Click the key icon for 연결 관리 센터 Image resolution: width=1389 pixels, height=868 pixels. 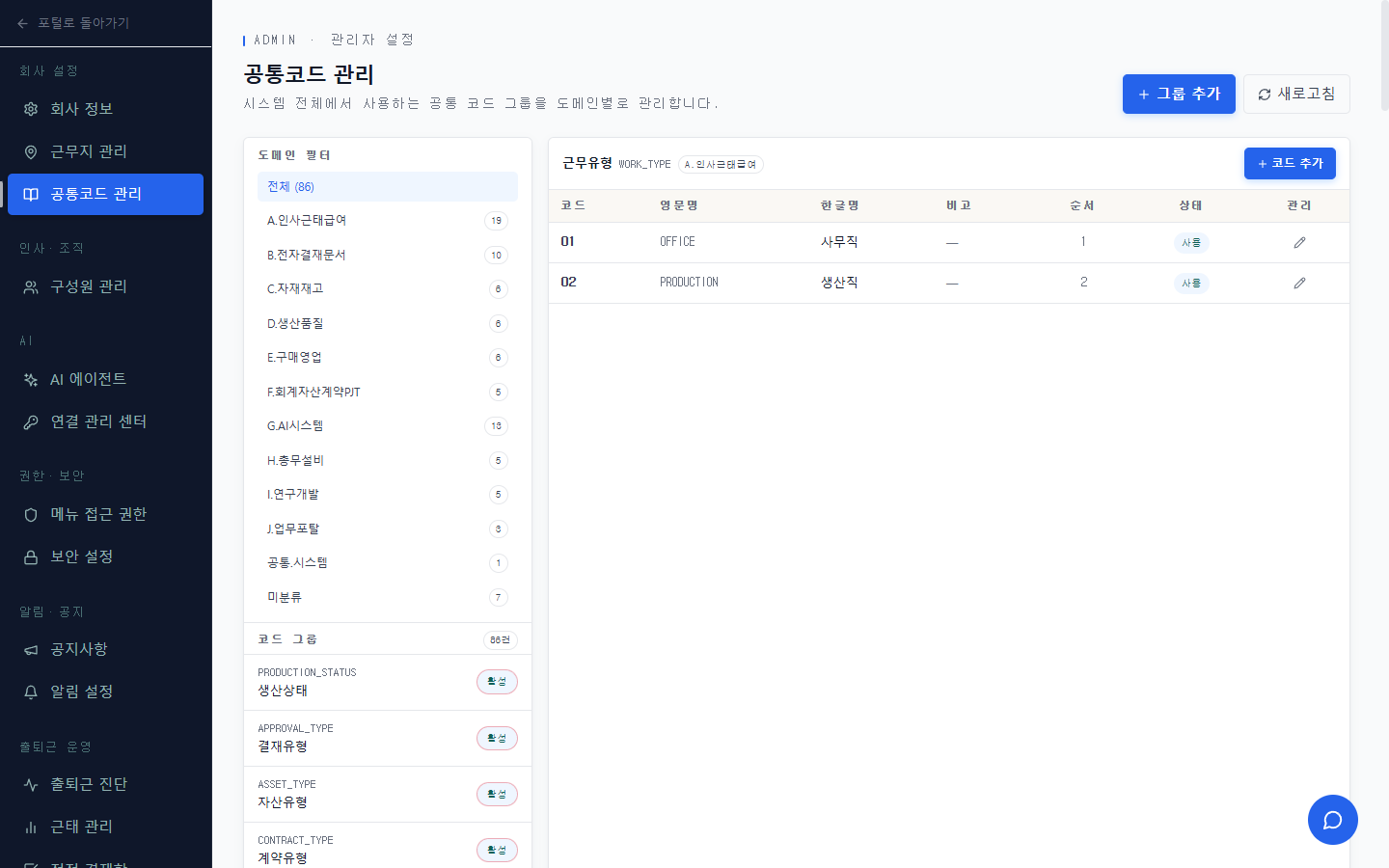pyautogui.click(x=31, y=421)
